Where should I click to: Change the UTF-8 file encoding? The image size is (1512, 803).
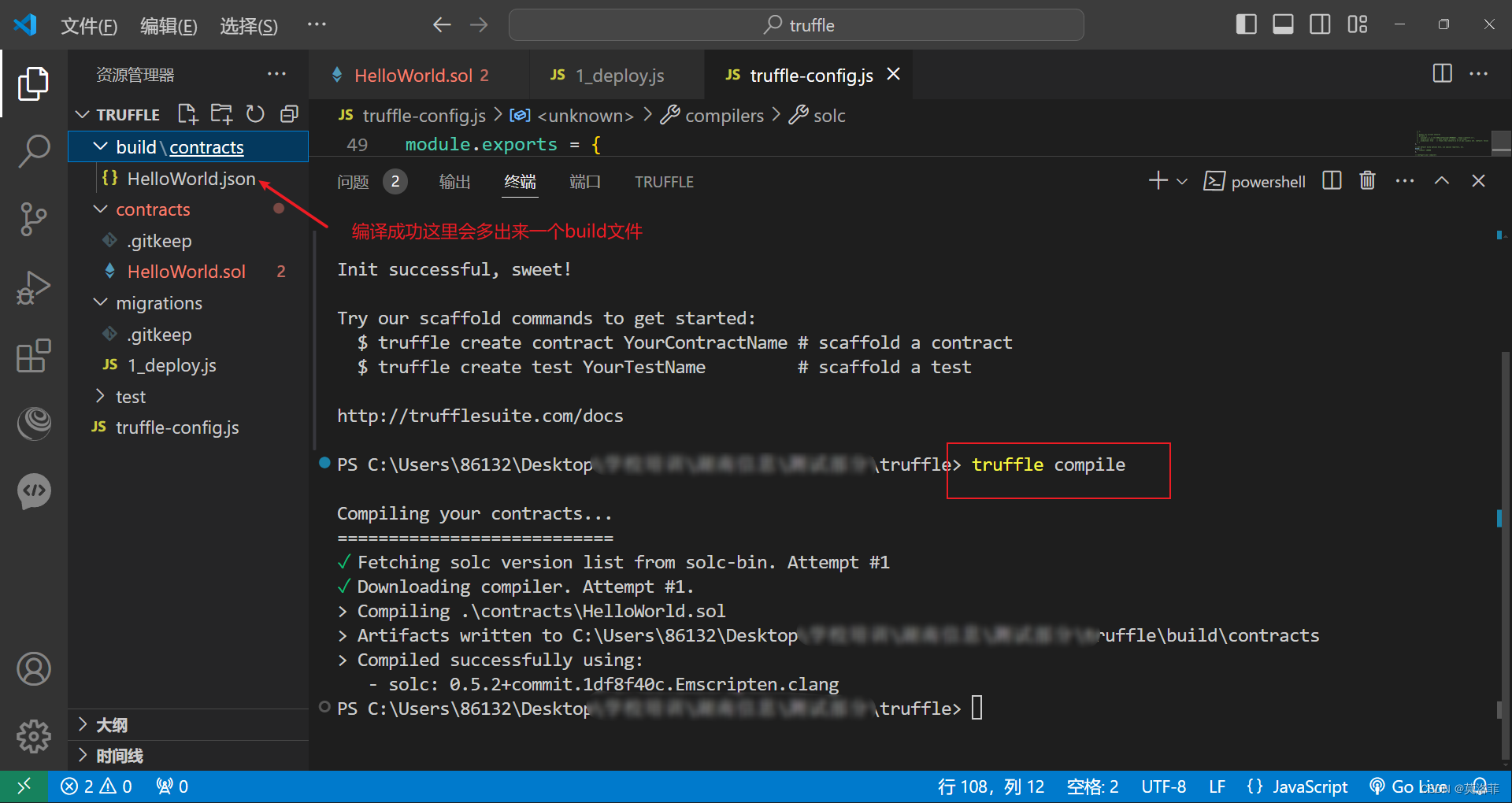1163,786
